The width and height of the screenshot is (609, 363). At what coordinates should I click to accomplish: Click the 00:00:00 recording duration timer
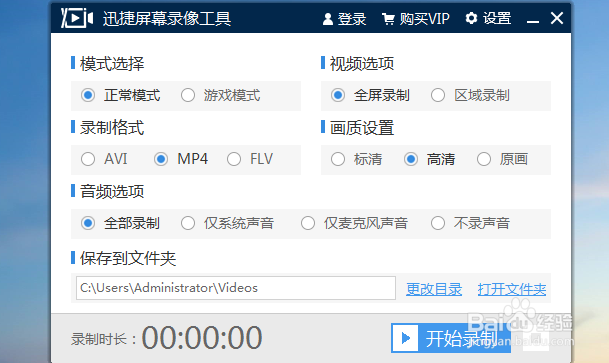coord(202,338)
